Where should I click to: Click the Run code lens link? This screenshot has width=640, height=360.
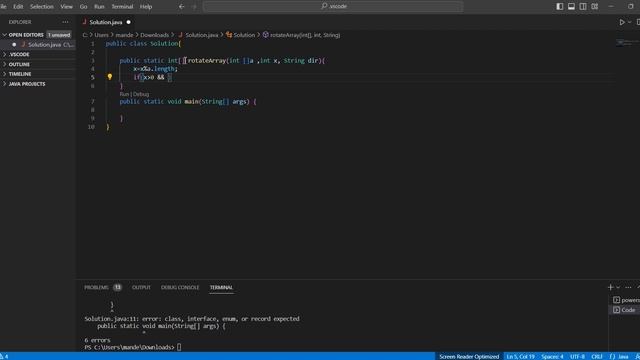[124, 94]
